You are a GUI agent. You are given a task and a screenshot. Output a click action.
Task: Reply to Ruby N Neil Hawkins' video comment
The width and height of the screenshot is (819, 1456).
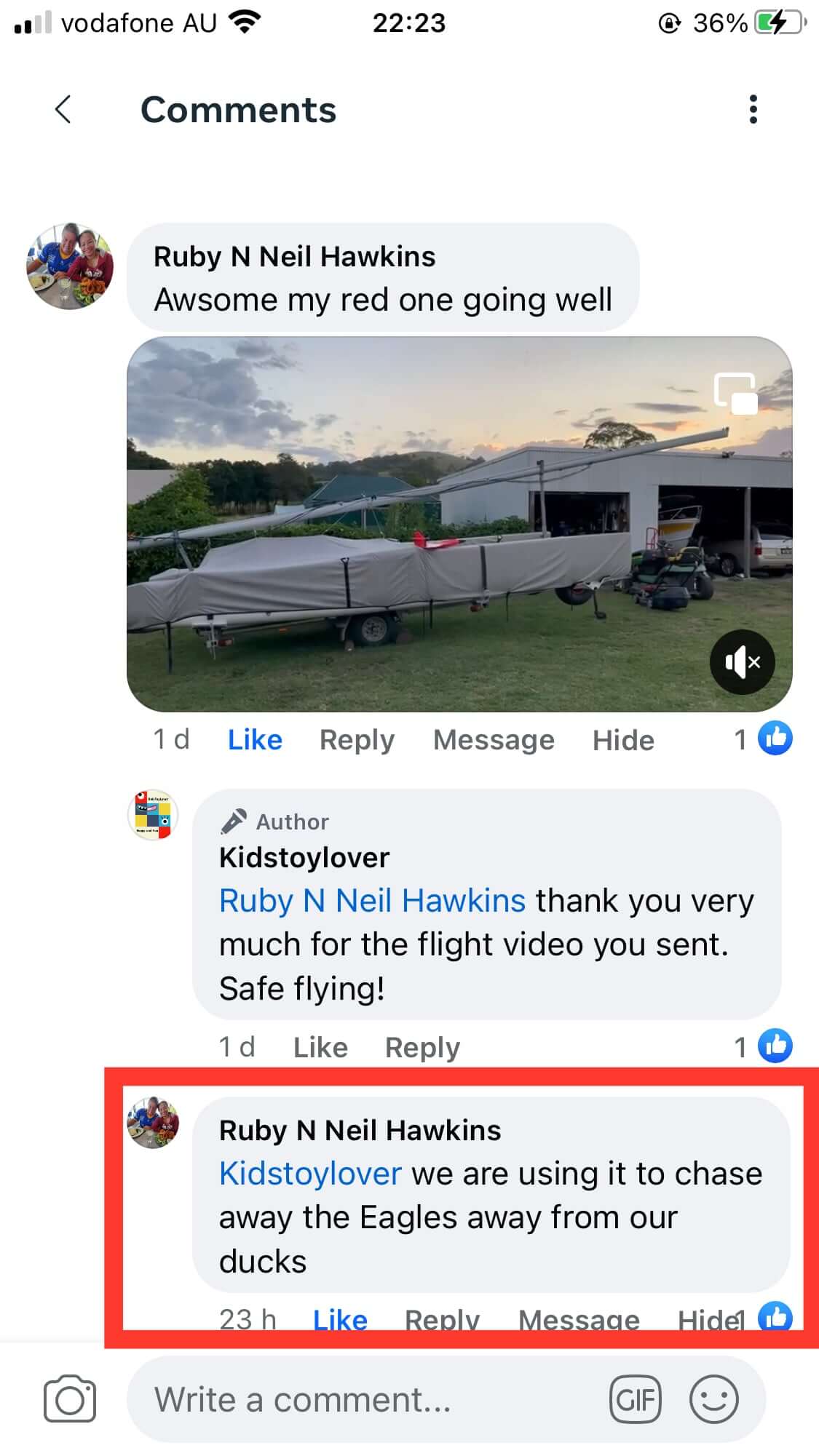(357, 740)
